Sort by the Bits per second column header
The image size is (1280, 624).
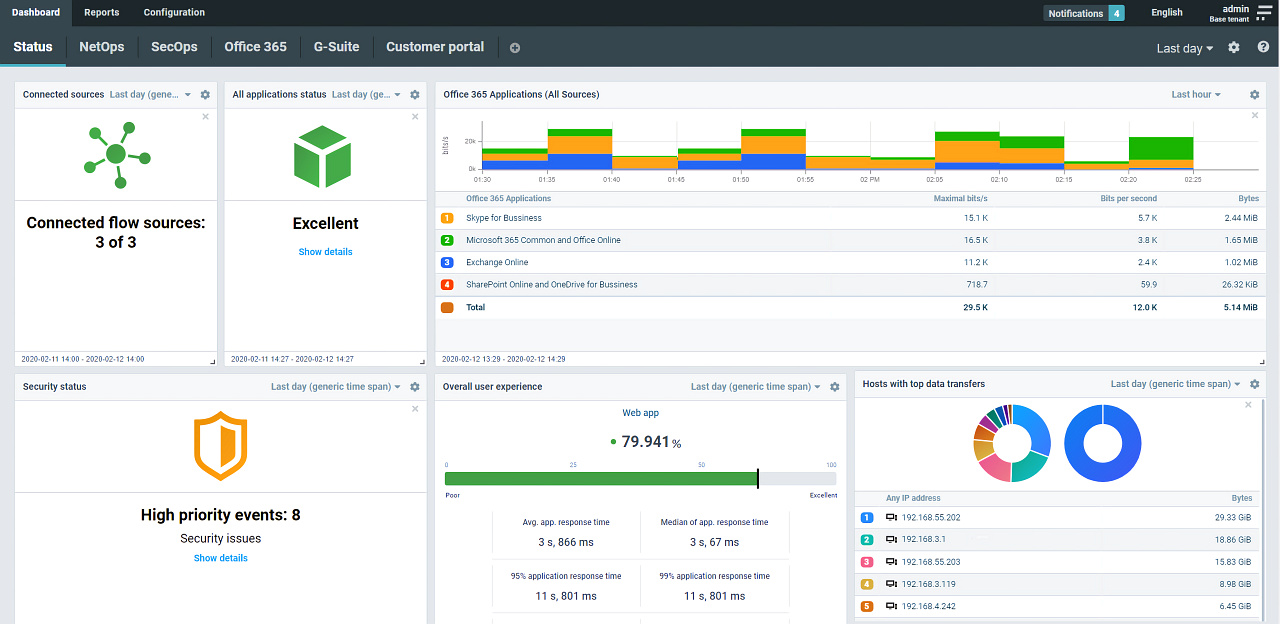[x=1129, y=198]
